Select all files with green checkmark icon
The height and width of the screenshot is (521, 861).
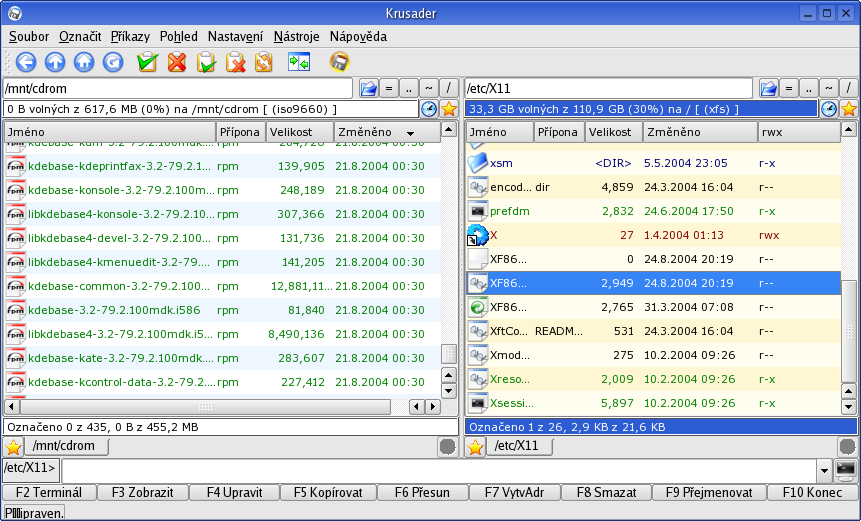pyautogui.click(x=148, y=62)
